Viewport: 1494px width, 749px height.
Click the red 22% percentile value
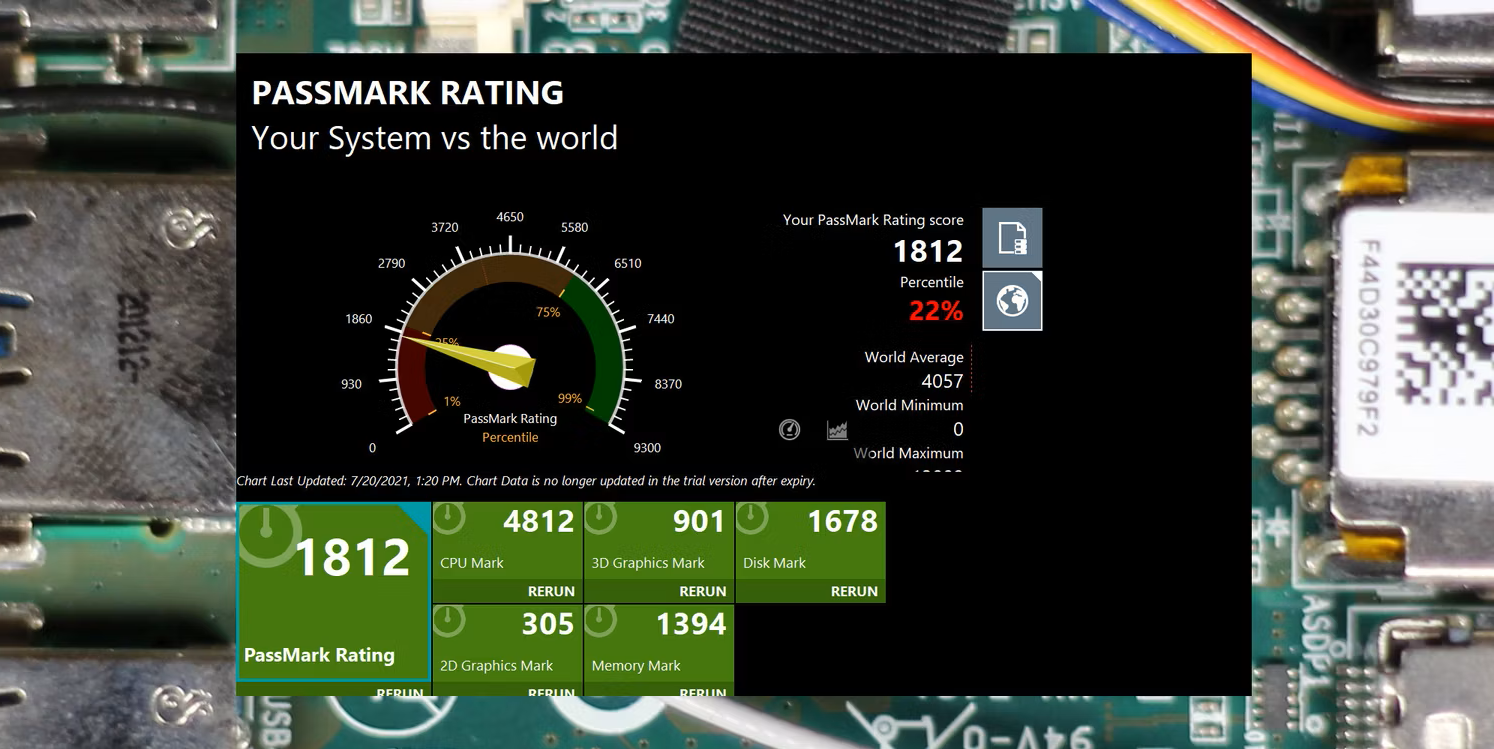coord(935,311)
